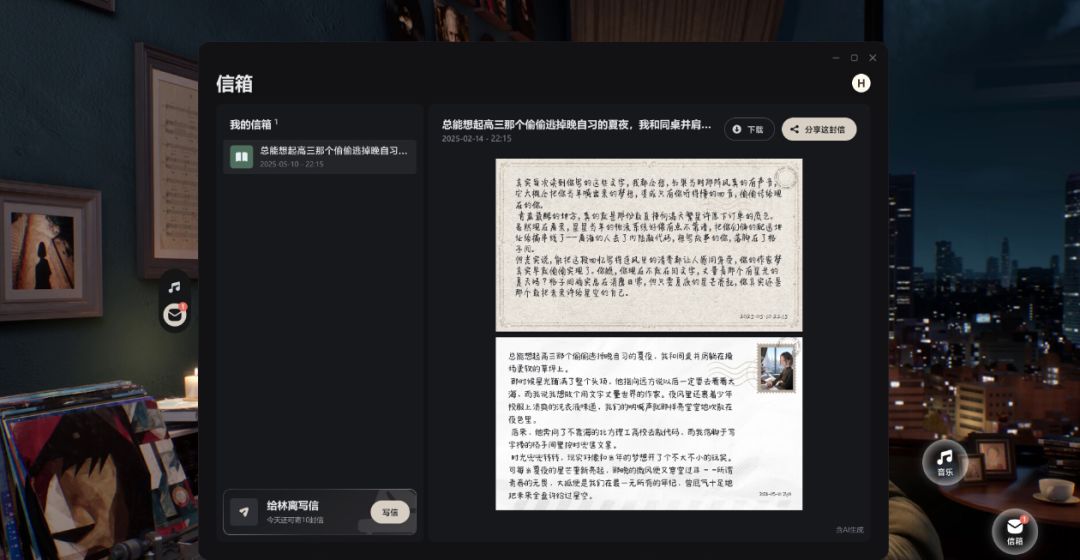Click the 下载 download button
Viewport: 1080px width, 560px height.
tap(749, 129)
